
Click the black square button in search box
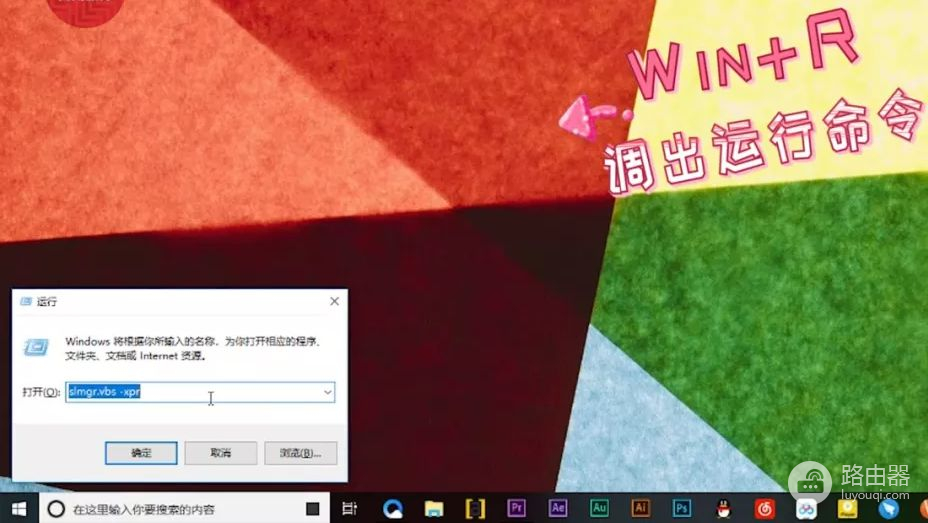pyautogui.click(x=312, y=509)
